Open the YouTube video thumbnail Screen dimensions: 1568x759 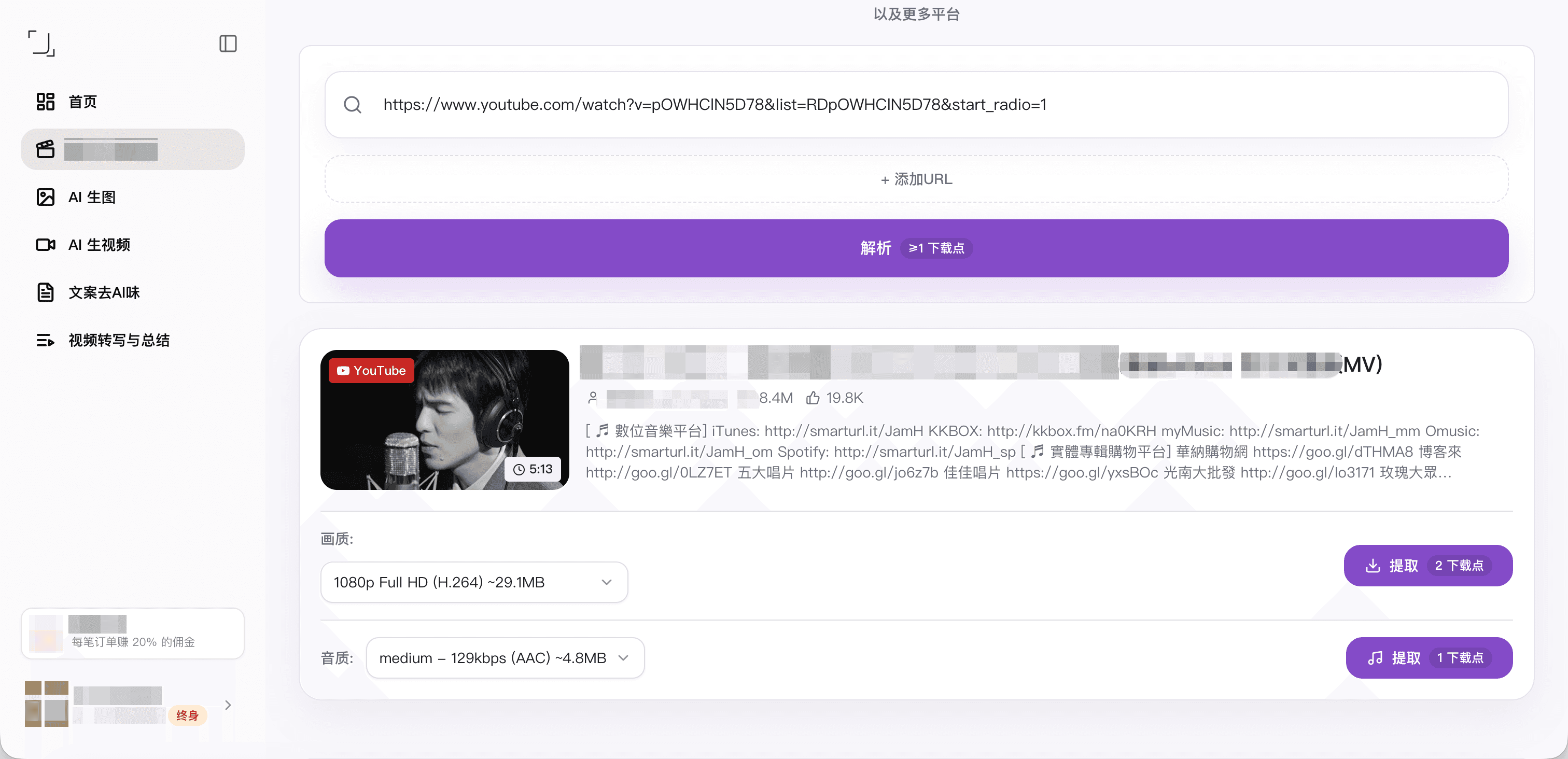pyautogui.click(x=444, y=419)
